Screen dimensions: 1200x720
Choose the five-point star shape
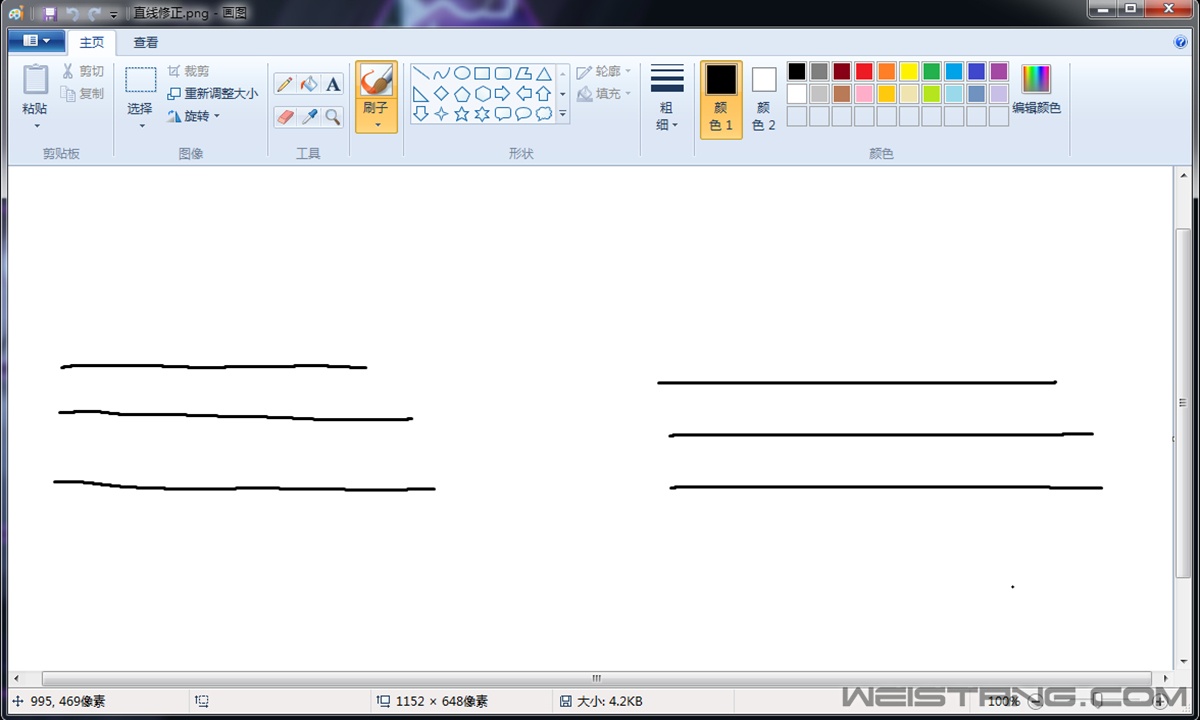coord(462,114)
